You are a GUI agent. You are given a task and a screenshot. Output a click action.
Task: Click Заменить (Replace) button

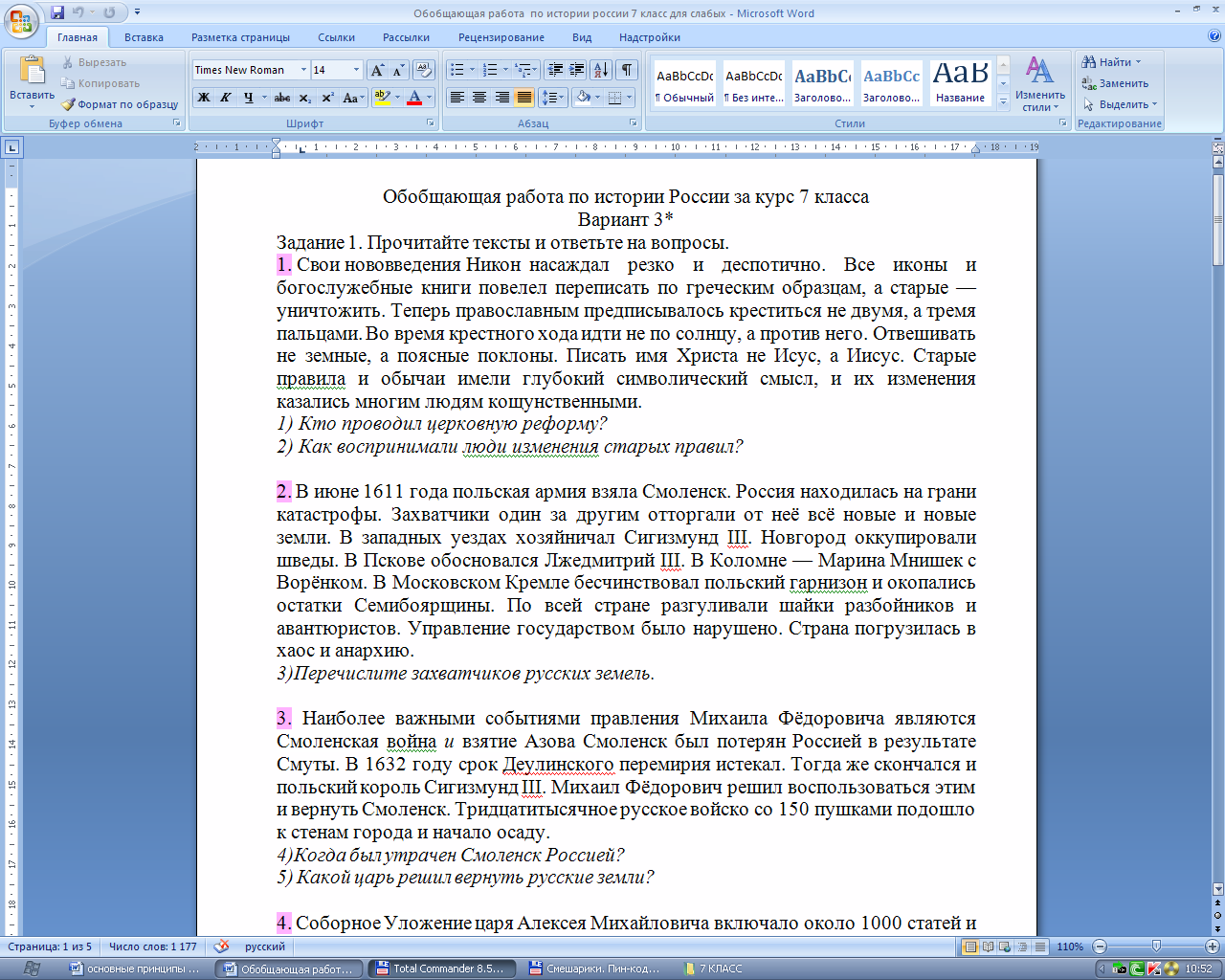point(1116,83)
